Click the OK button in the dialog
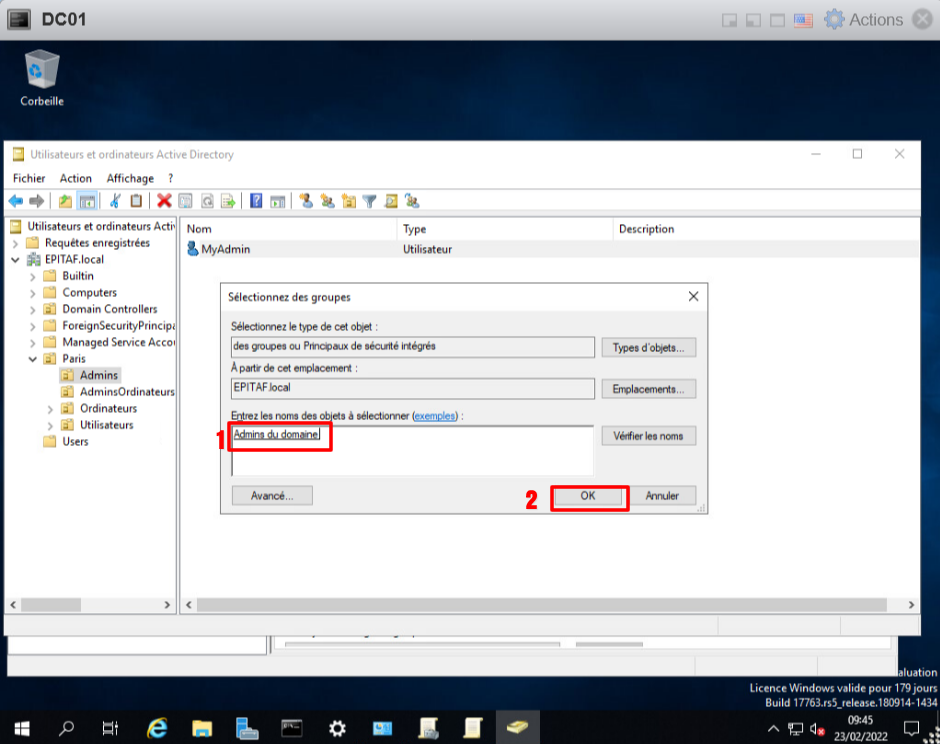The height and width of the screenshot is (744, 940). (x=588, y=496)
